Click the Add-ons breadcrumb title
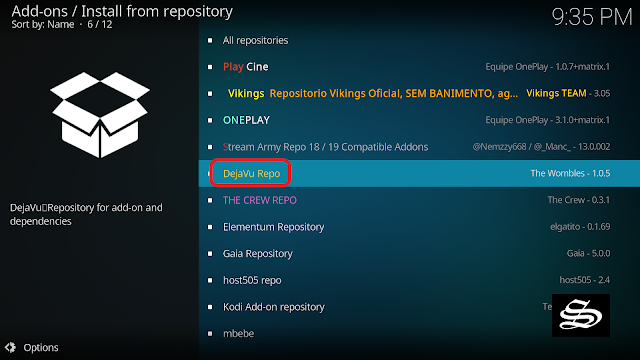Viewport: 640px width, 360px height. (40, 11)
